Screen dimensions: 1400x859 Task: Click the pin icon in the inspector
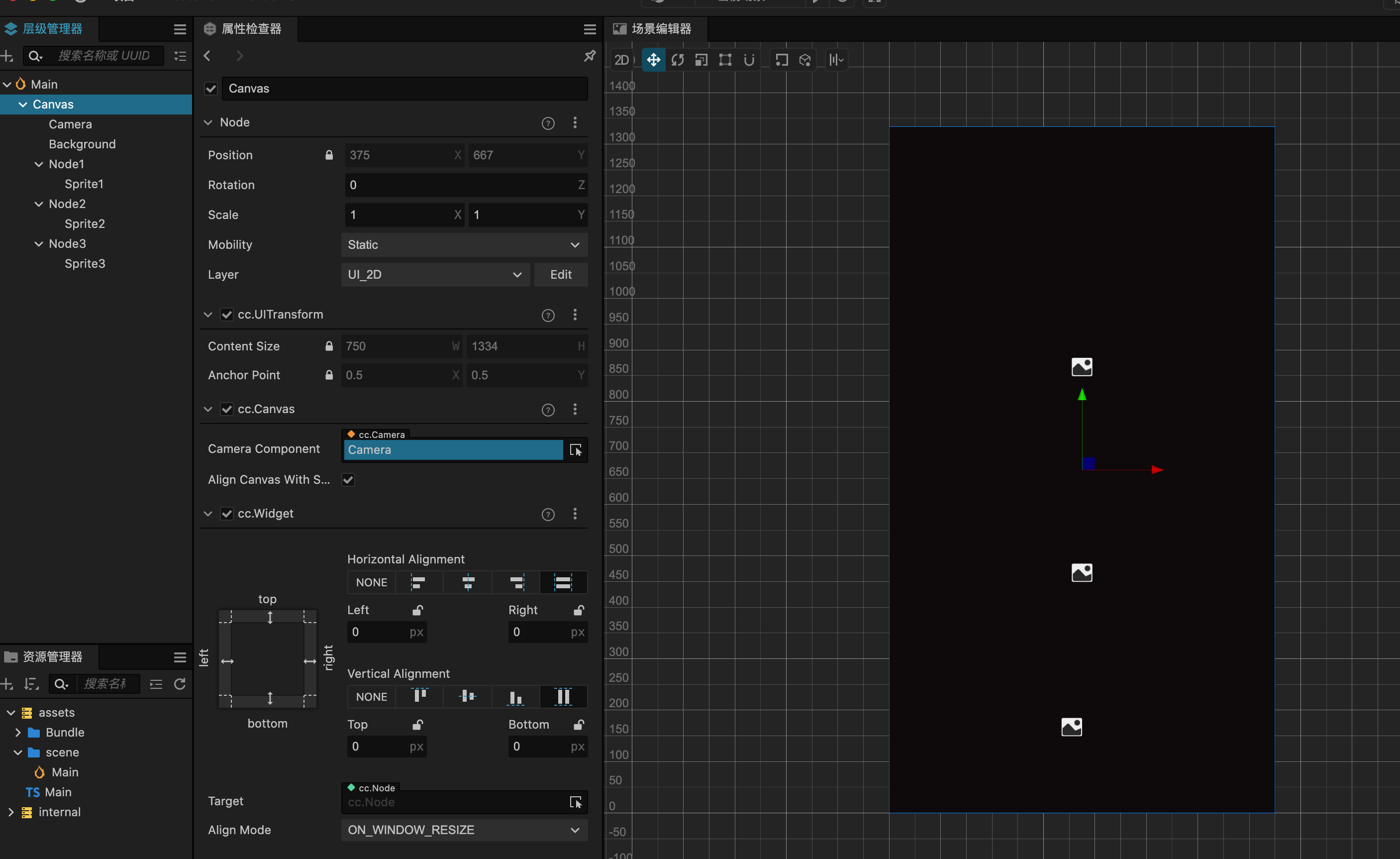coord(590,56)
